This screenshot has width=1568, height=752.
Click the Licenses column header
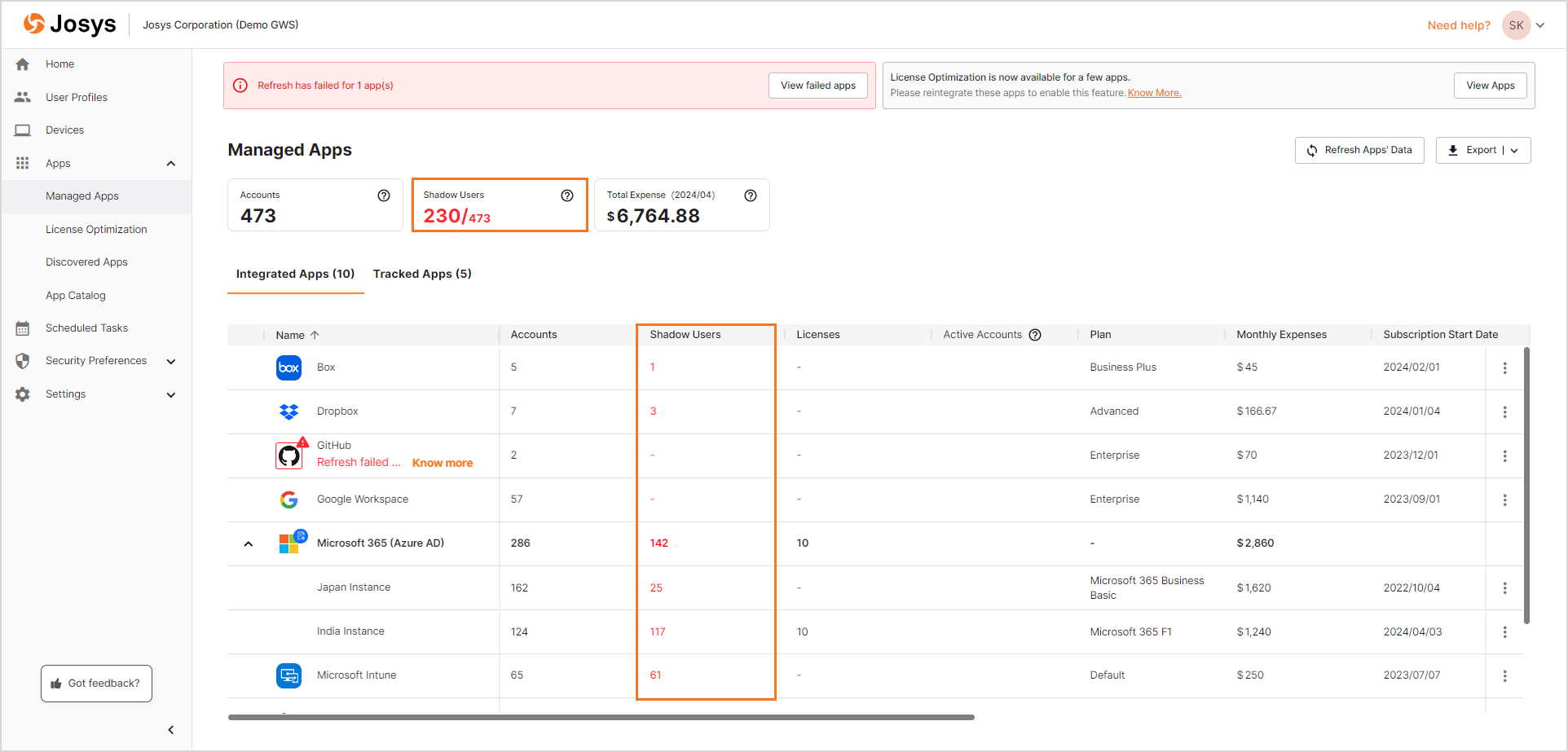pos(818,335)
